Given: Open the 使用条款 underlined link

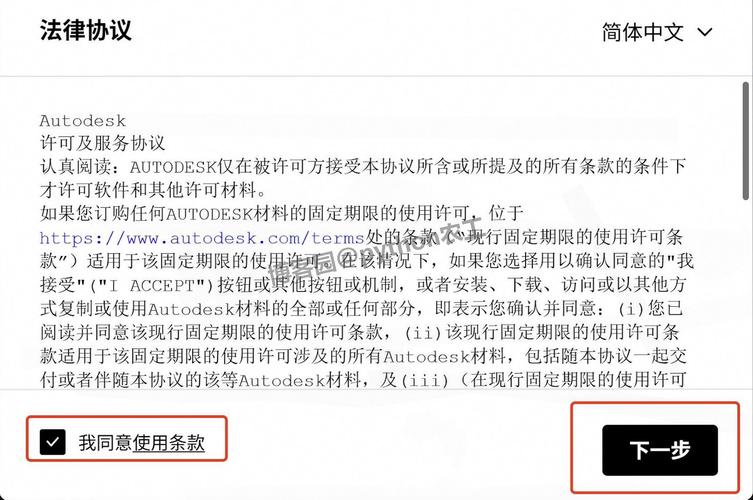Looking at the screenshot, I should [x=169, y=442].
